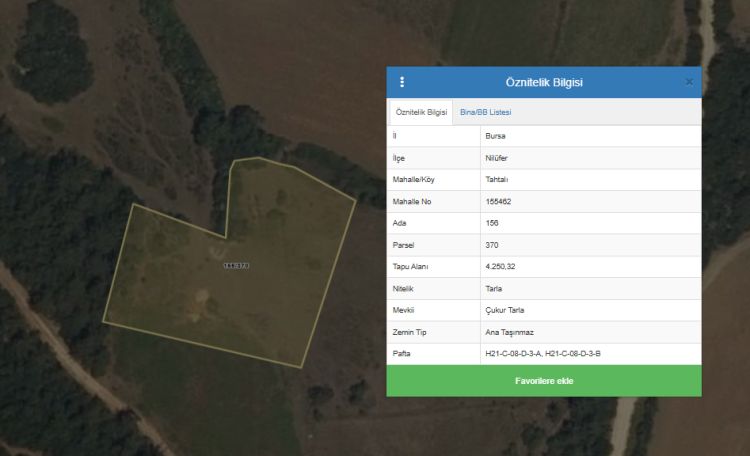
Task: Click the Favorilere ekle button
Action: 544,381
